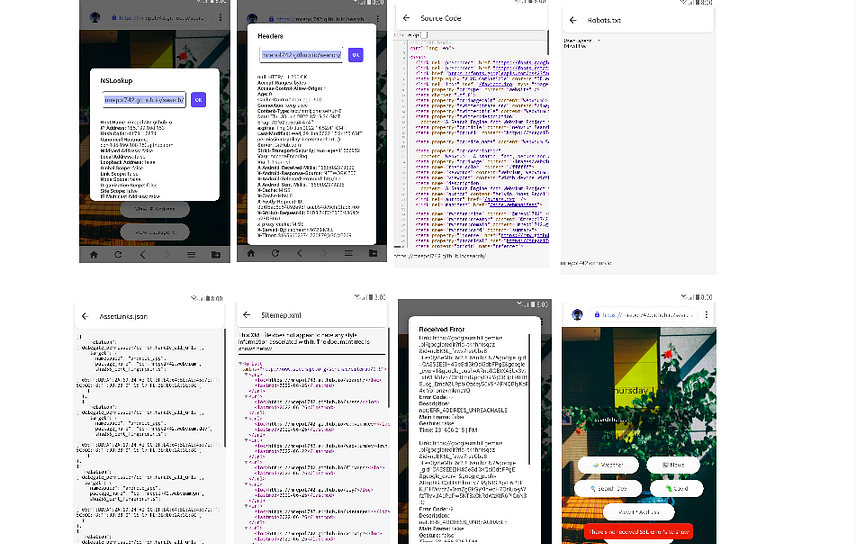This screenshot has width=856, height=544.
Task: Tap the reload icon in Headers screen toolbar
Action: pyautogui.click(x=275, y=253)
